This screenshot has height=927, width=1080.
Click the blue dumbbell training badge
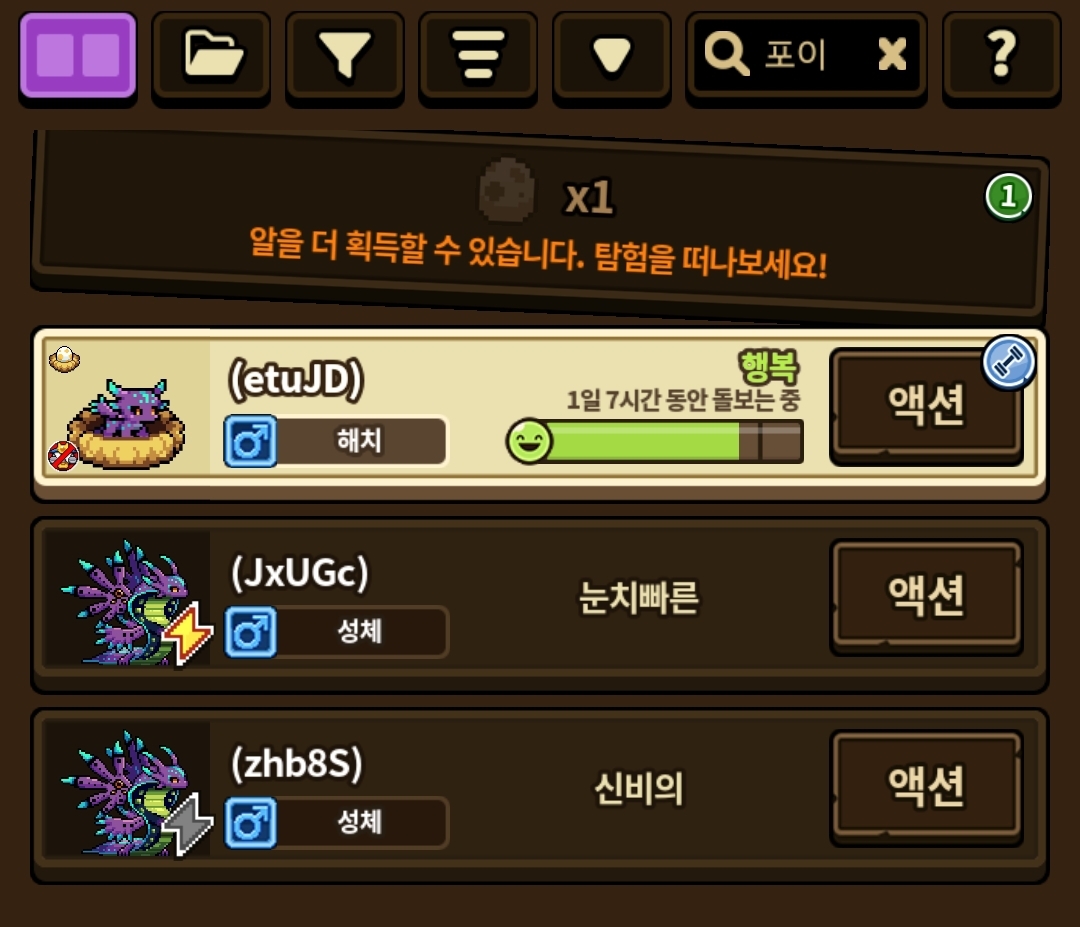1008,362
